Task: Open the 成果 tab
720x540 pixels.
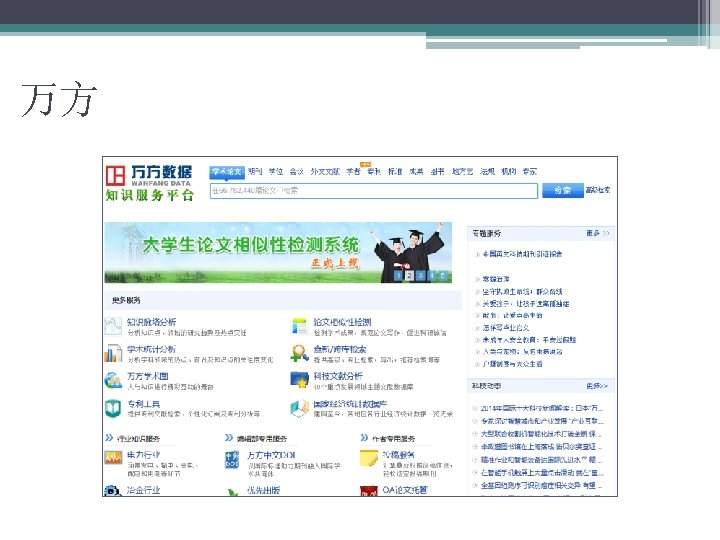Action: [416, 171]
